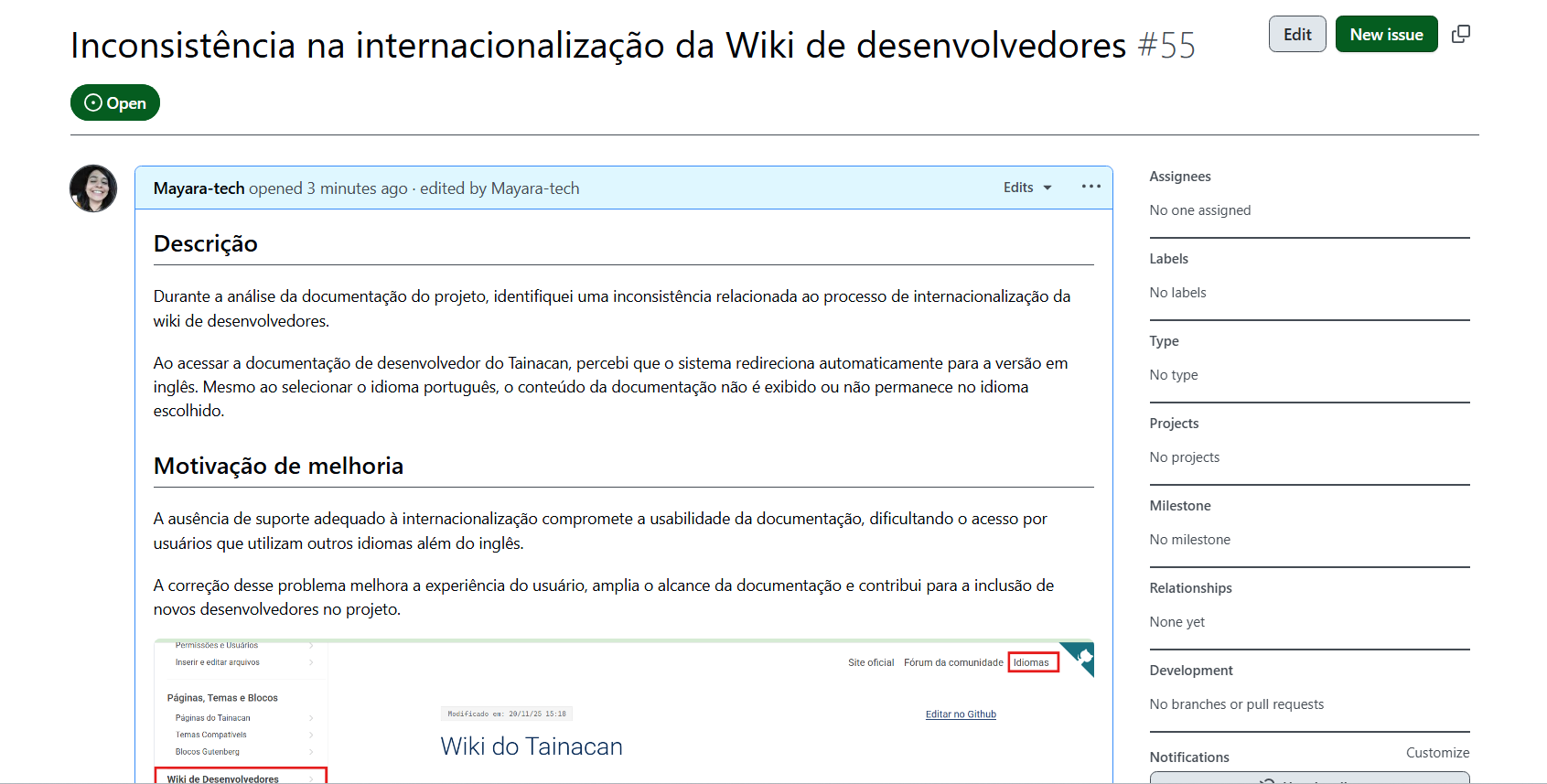Open the three-dot comment options menu
Viewport: 1547px width, 784px height.
(1090, 187)
